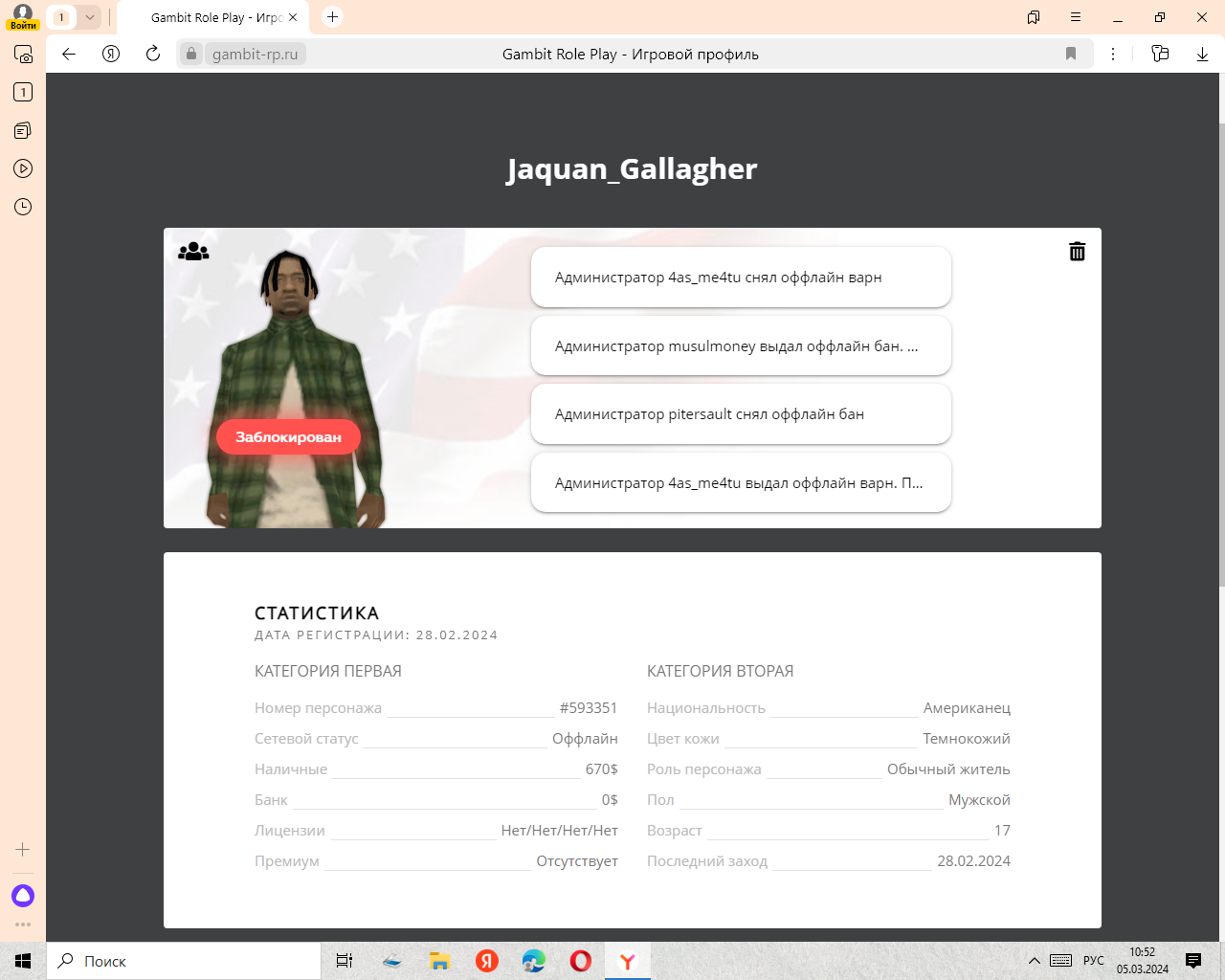The image size is (1225, 980).
Task: Open the Yandex home button
Action: pos(111,55)
